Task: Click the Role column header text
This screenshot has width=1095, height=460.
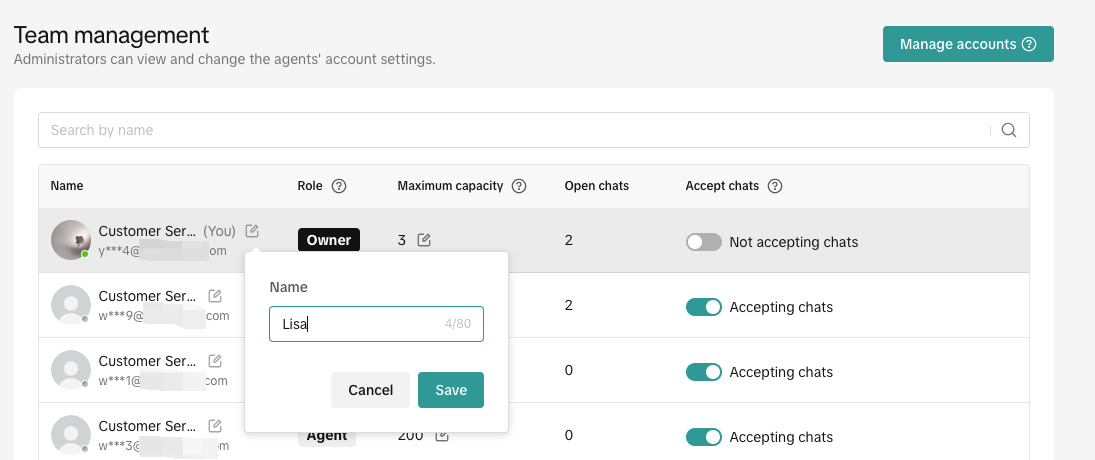Action: [310, 186]
